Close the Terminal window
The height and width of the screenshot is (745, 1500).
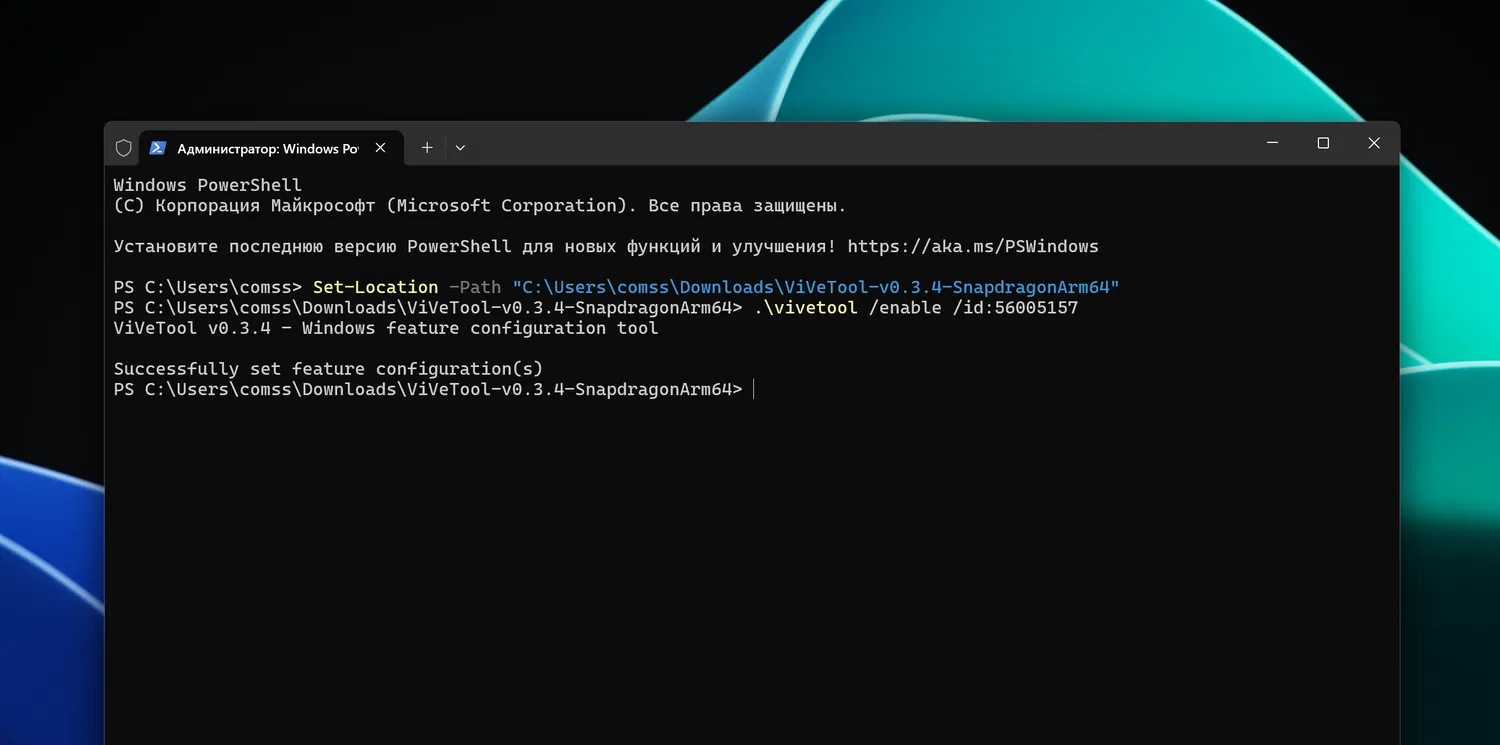coord(1374,144)
